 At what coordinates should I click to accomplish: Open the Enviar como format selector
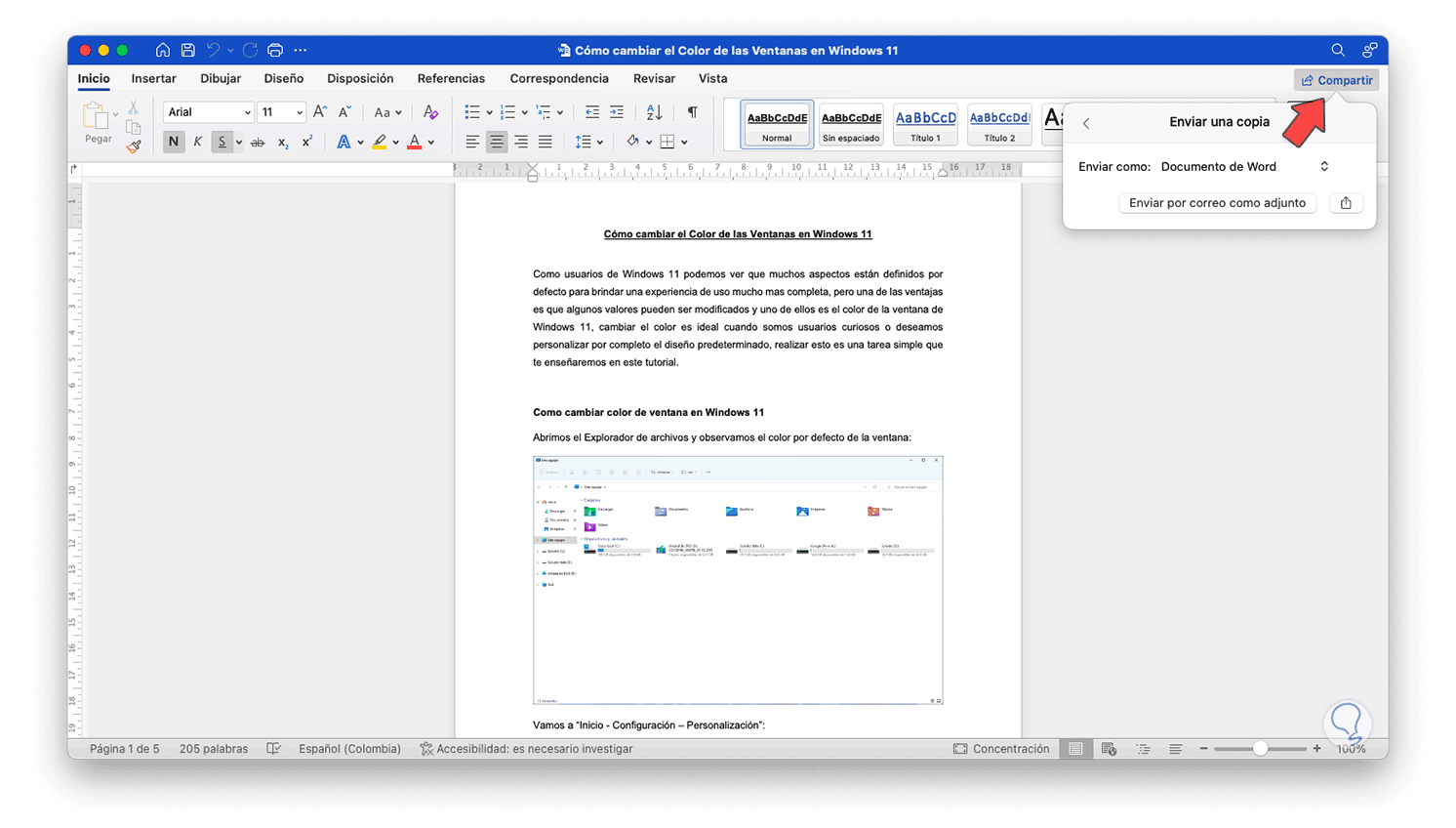(x=1245, y=167)
